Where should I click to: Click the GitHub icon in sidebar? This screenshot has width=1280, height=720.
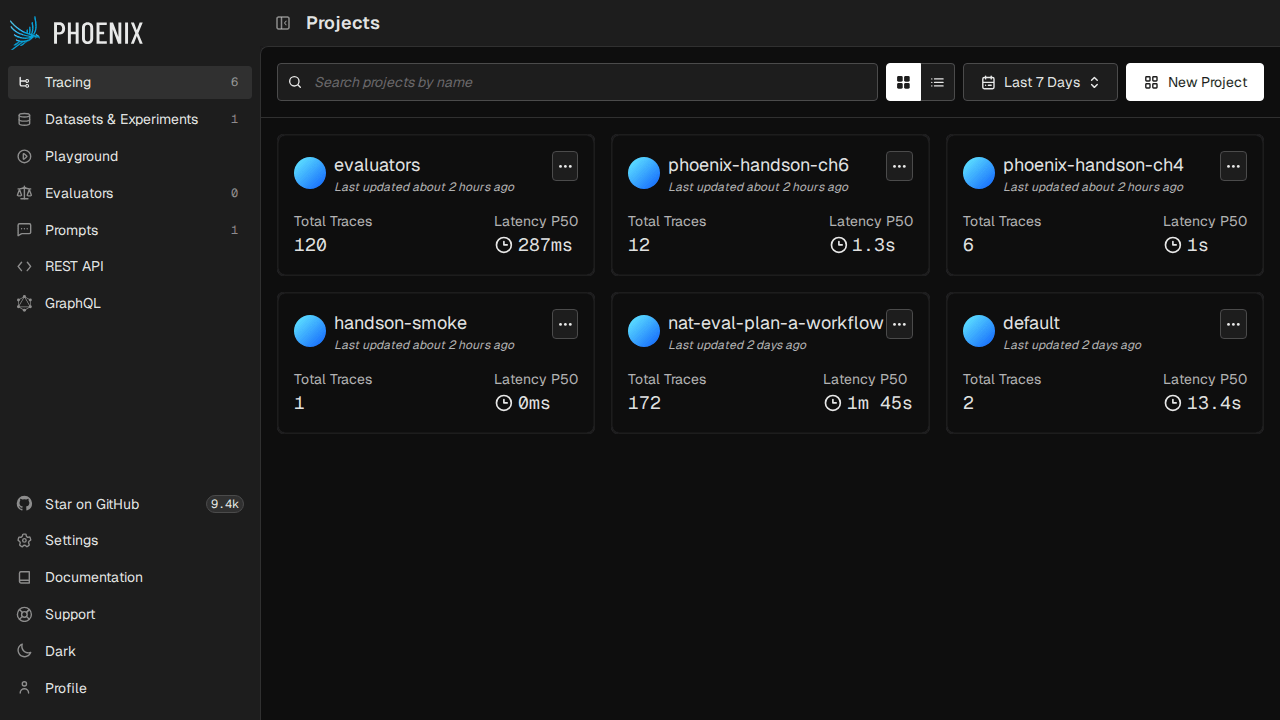coord(25,504)
